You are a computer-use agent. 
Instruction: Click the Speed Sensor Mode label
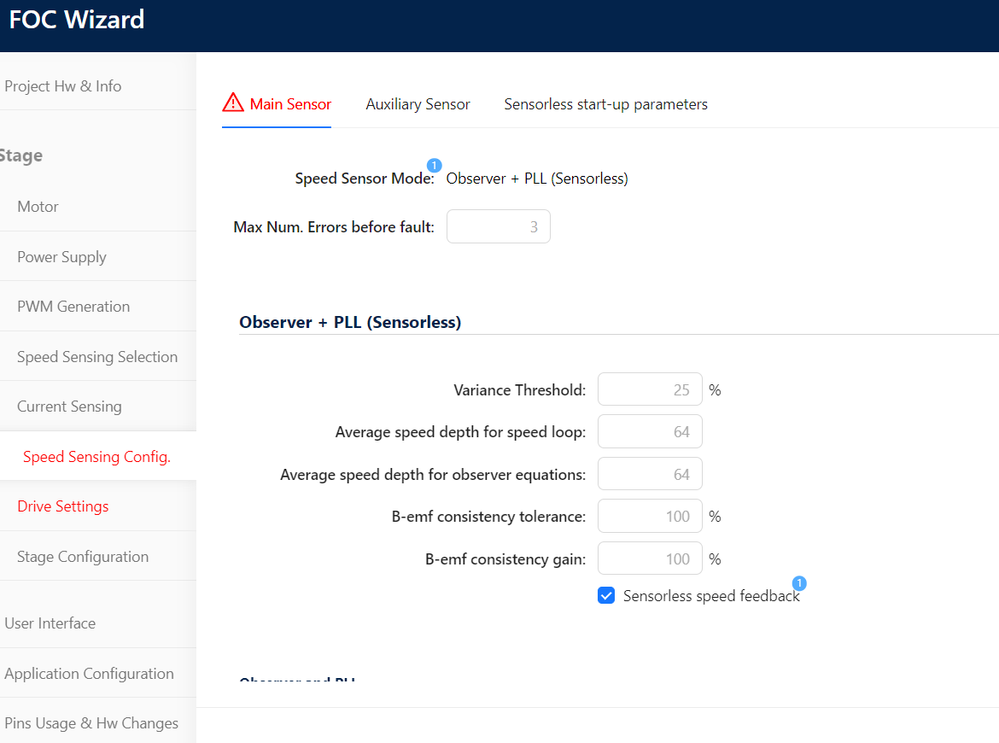[364, 178]
